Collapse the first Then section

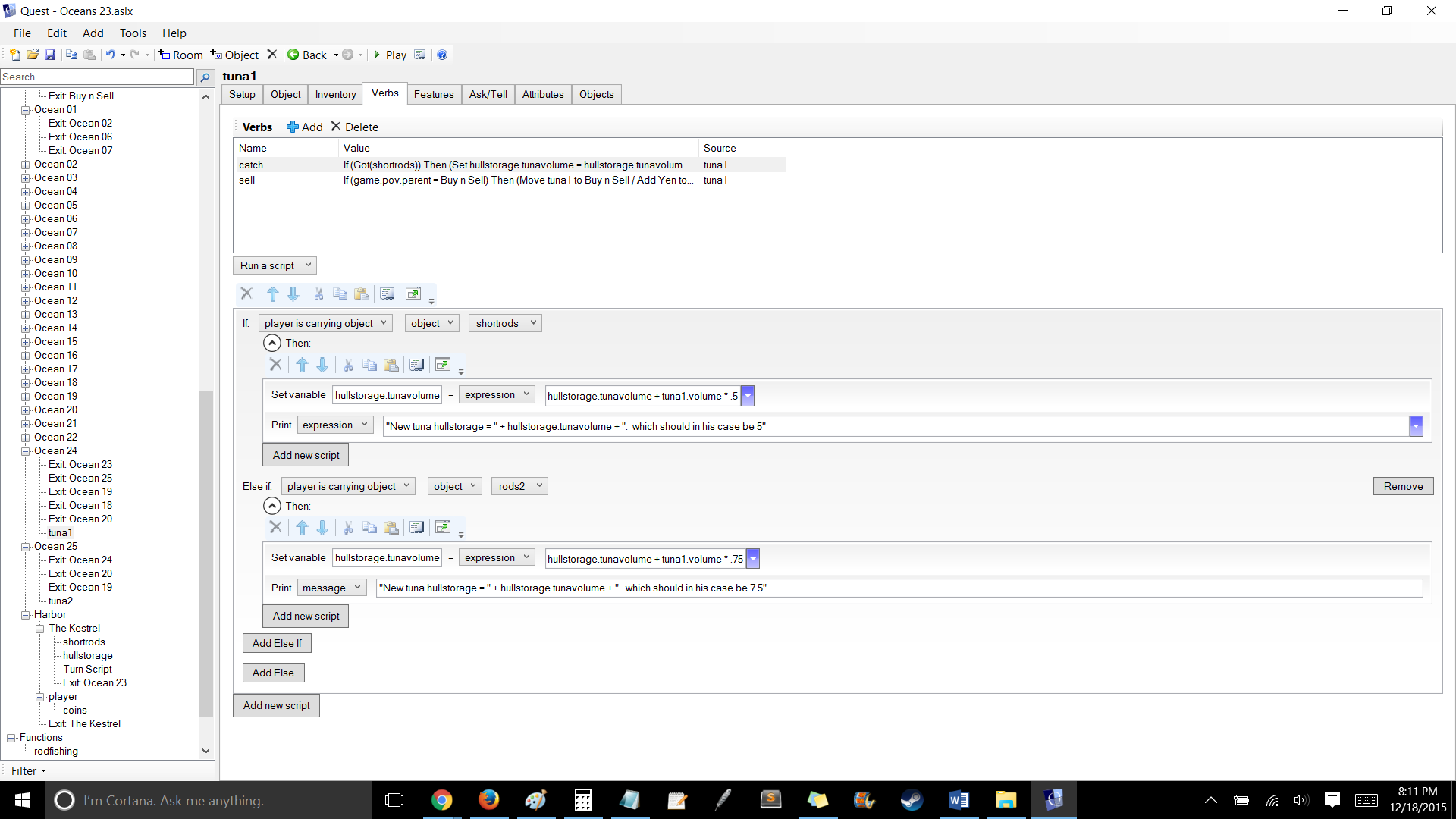click(x=271, y=343)
